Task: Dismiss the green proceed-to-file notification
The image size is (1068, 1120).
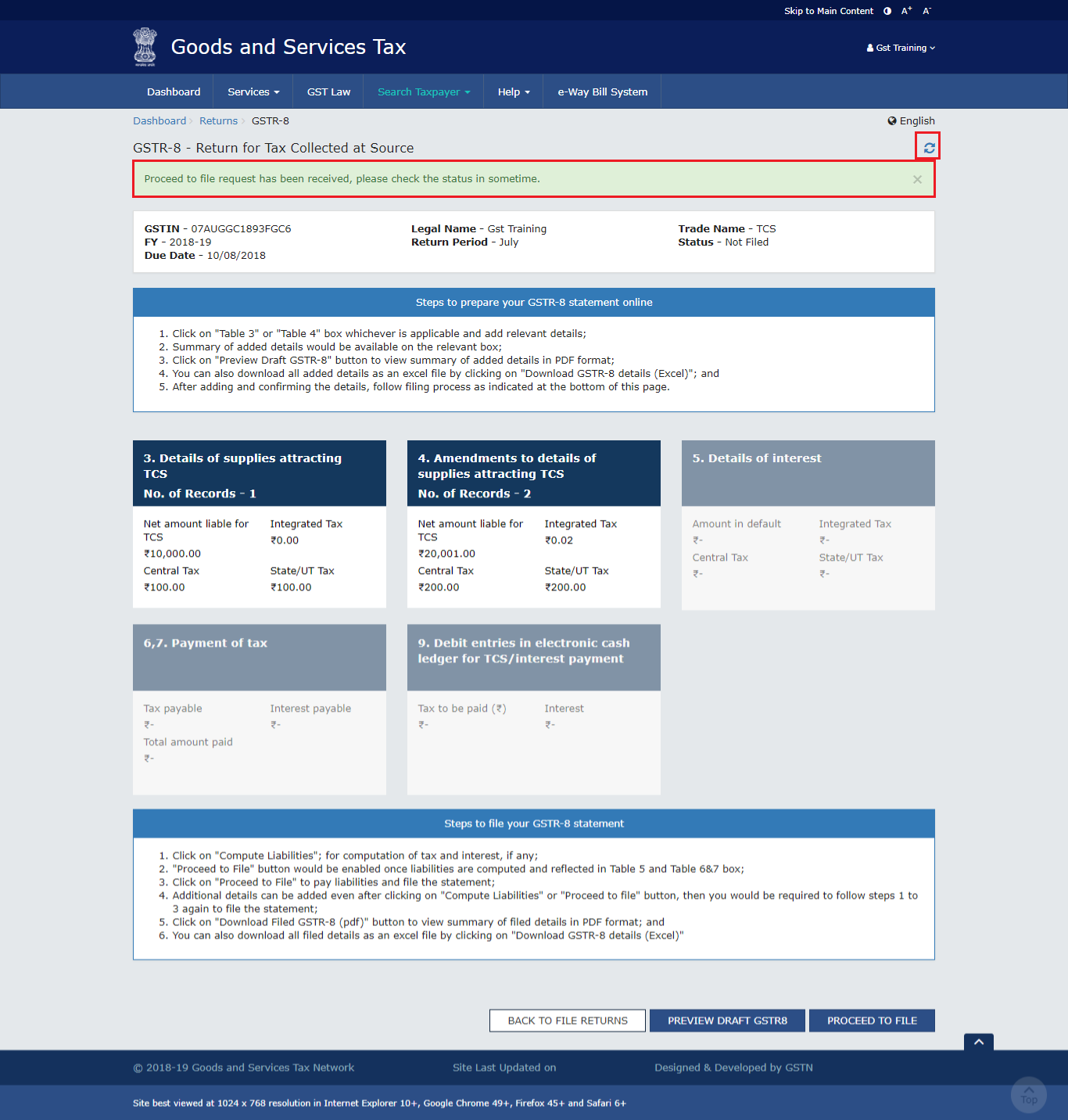Action: 917,180
